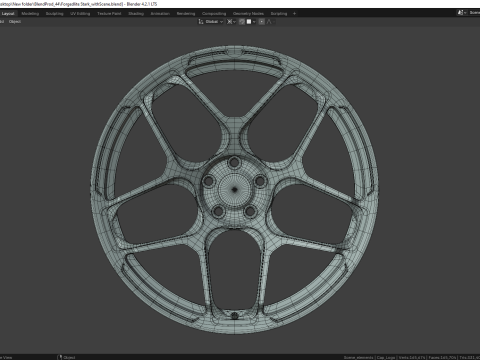This screenshot has height=360, width=480.
Task: Open the proportional editing falloff dropdown
Action: pyautogui.click(x=271, y=22)
